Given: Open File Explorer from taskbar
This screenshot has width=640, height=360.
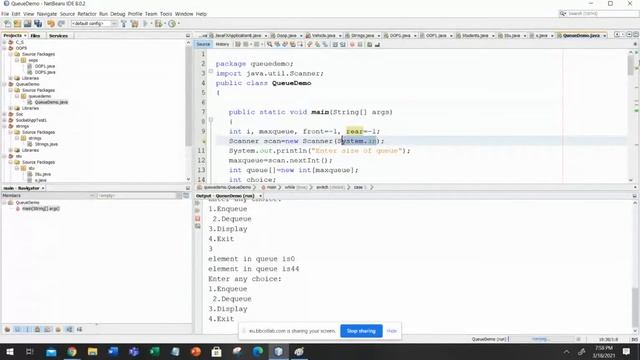Looking at the screenshot, I should 93,352.
